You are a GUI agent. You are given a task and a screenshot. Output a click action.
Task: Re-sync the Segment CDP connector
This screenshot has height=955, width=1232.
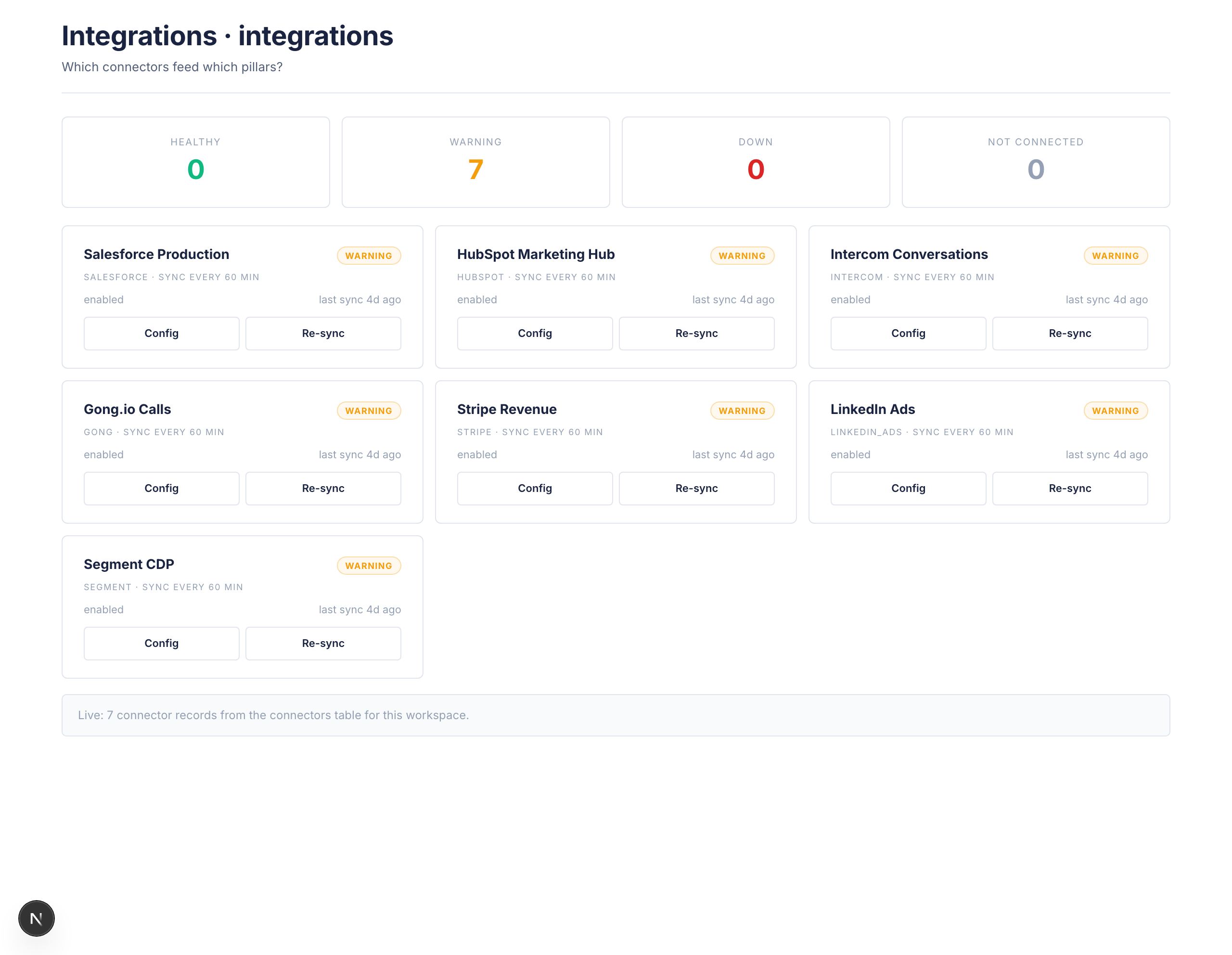(x=323, y=644)
